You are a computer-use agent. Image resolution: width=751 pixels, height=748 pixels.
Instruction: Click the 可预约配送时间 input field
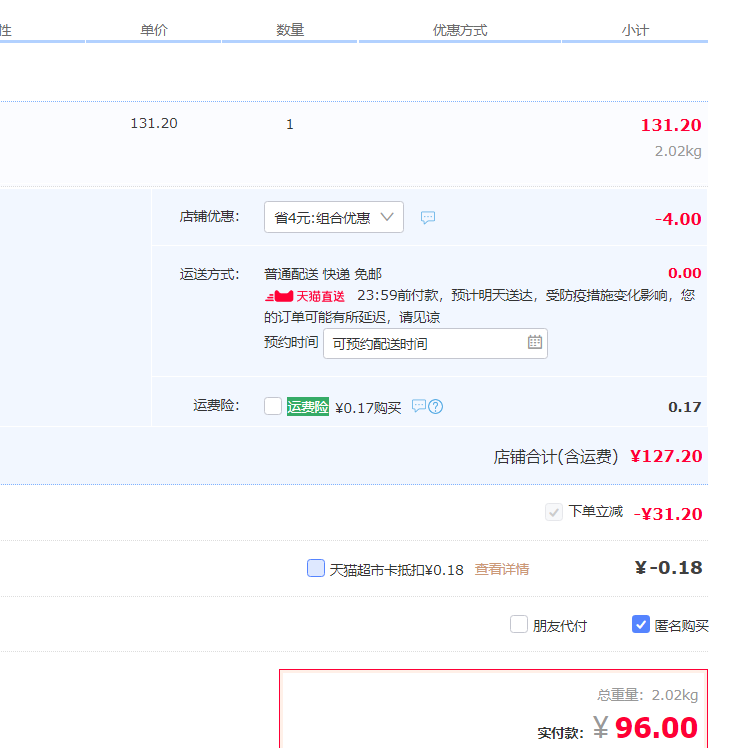coord(425,343)
